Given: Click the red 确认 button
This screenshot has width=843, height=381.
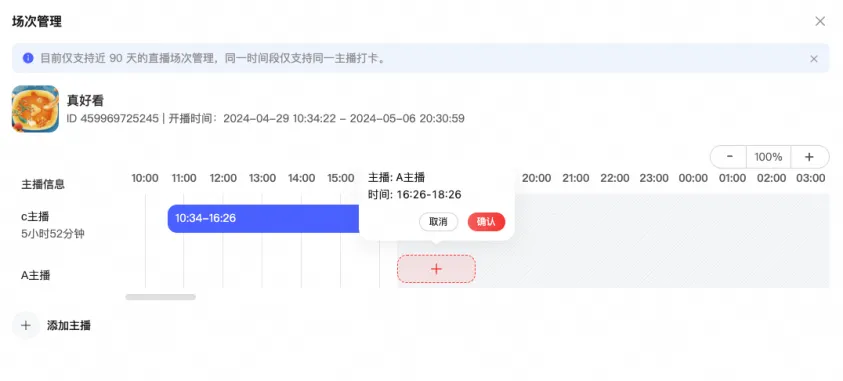Looking at the screenshot, I should 486,222.
